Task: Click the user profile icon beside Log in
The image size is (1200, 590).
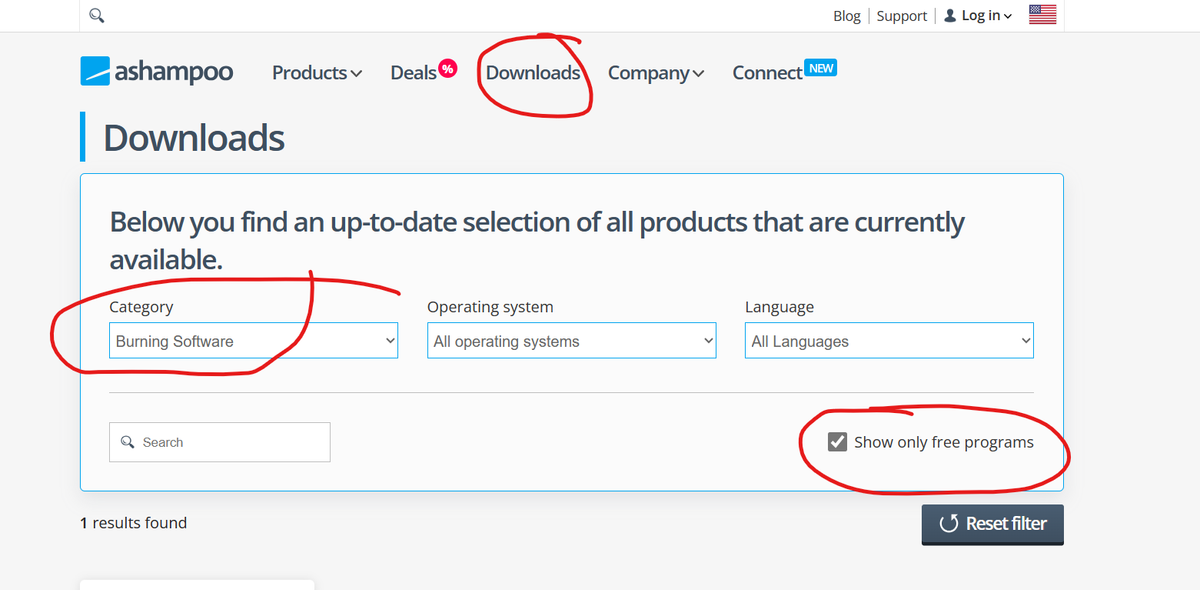Action: (950, 15)
